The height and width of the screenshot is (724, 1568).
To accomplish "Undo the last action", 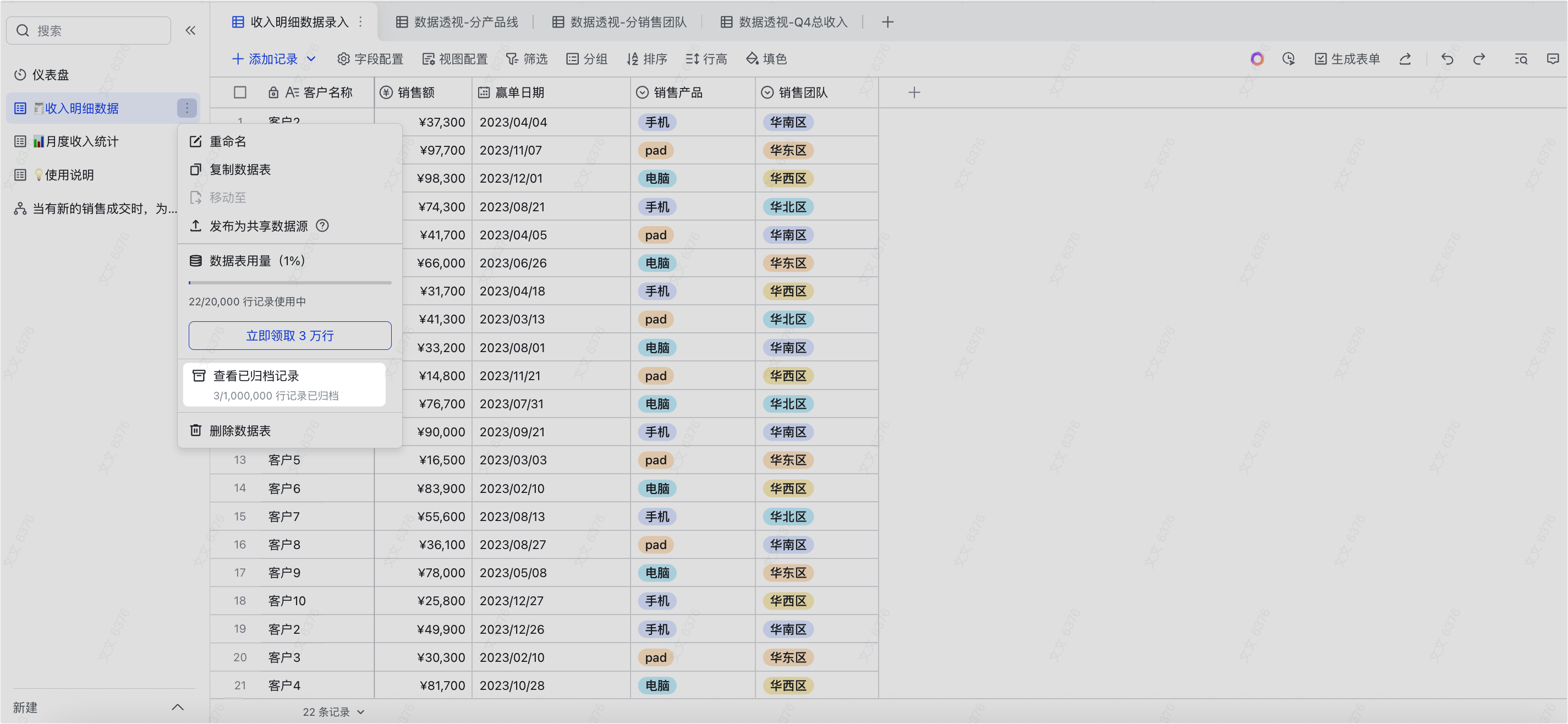I will (x=1448, y=59).
